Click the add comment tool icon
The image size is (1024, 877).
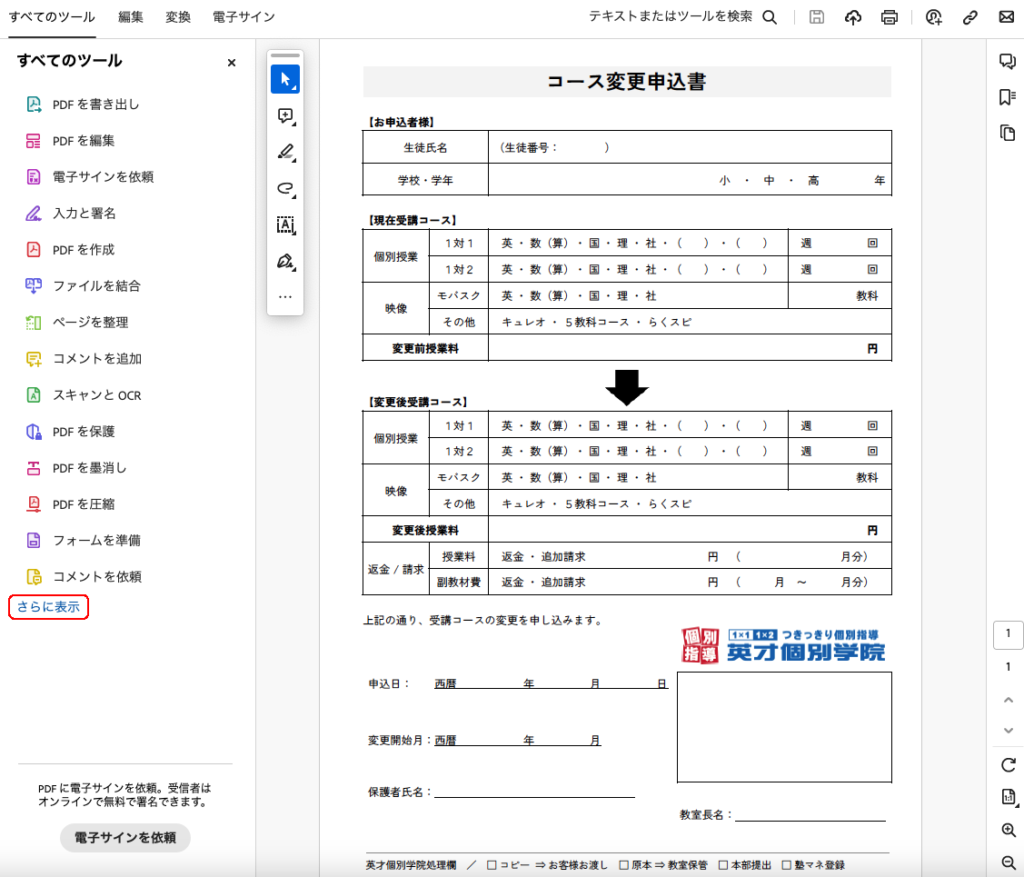pos(285,116)
